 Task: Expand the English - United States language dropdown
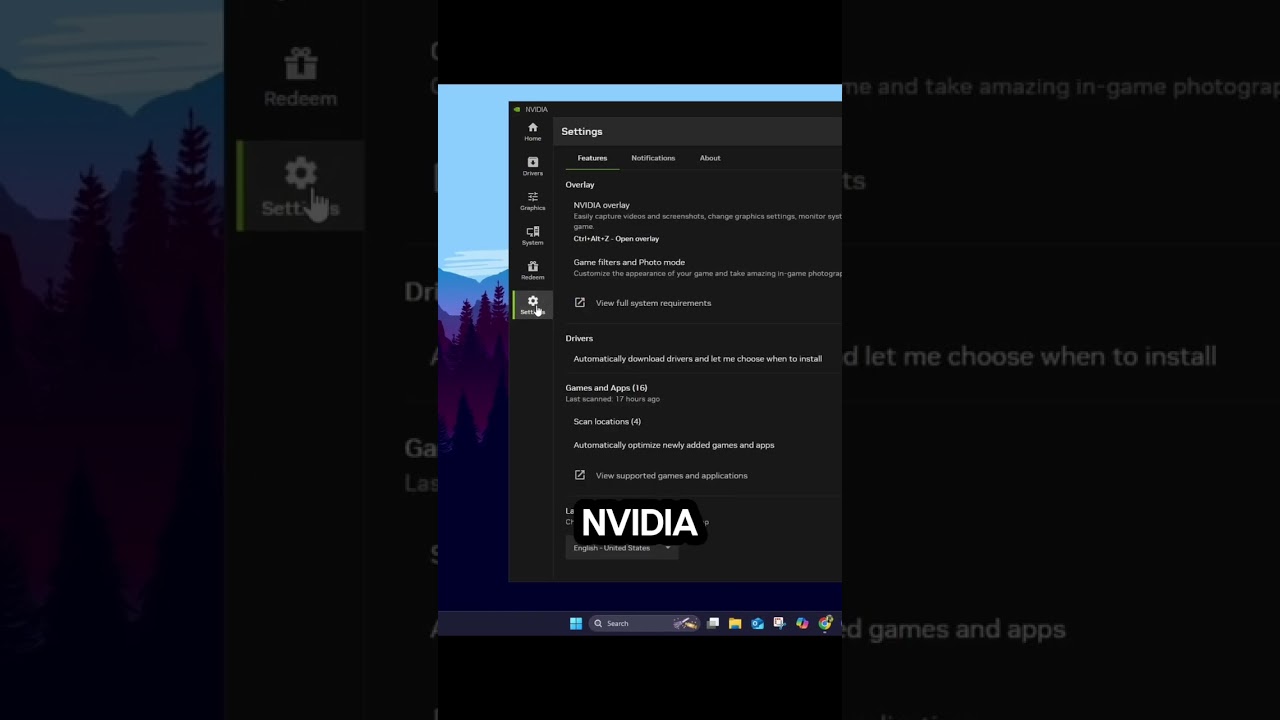622,548
